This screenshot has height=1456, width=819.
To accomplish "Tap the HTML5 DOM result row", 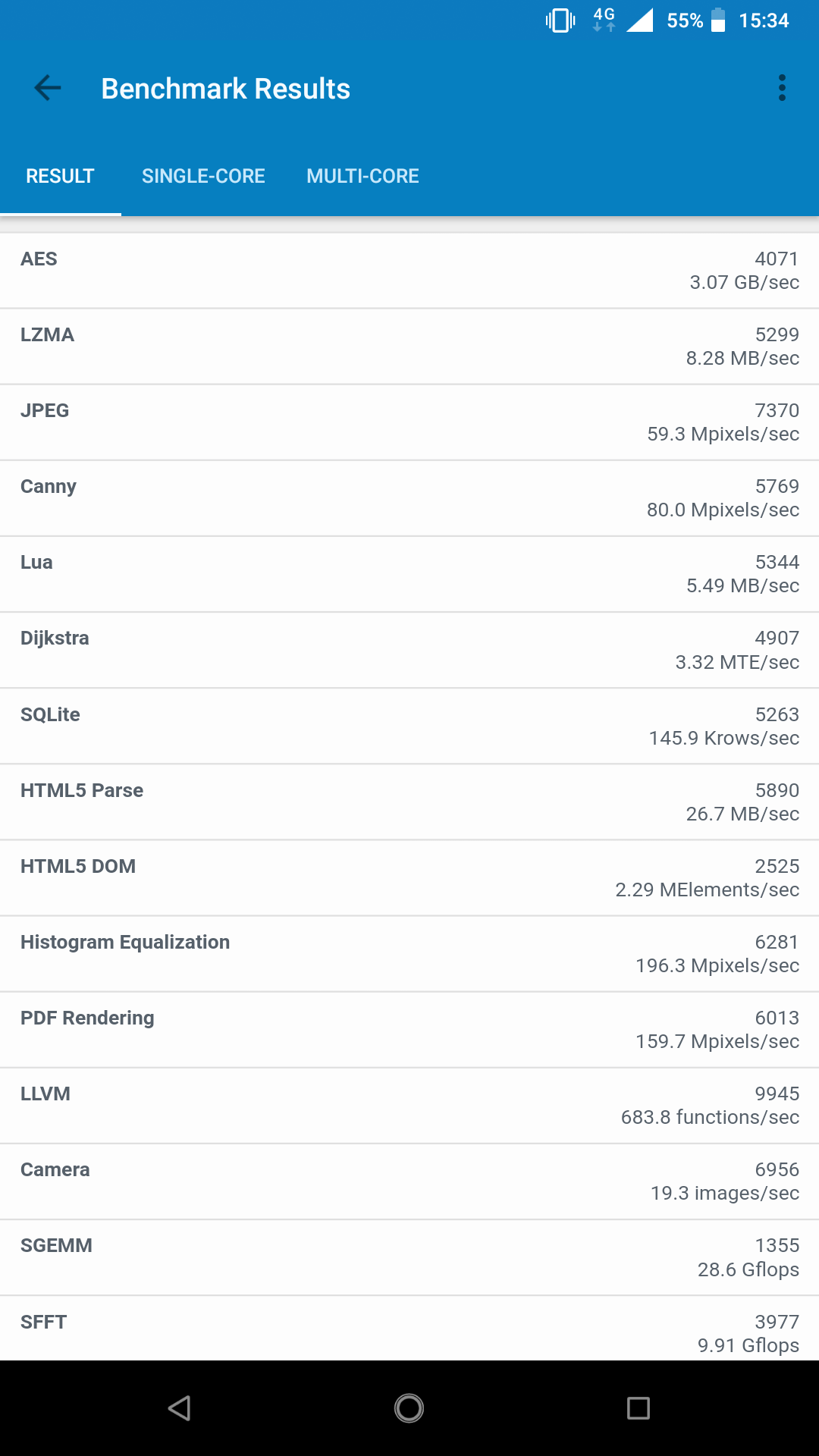I will (x=409, y=877).
